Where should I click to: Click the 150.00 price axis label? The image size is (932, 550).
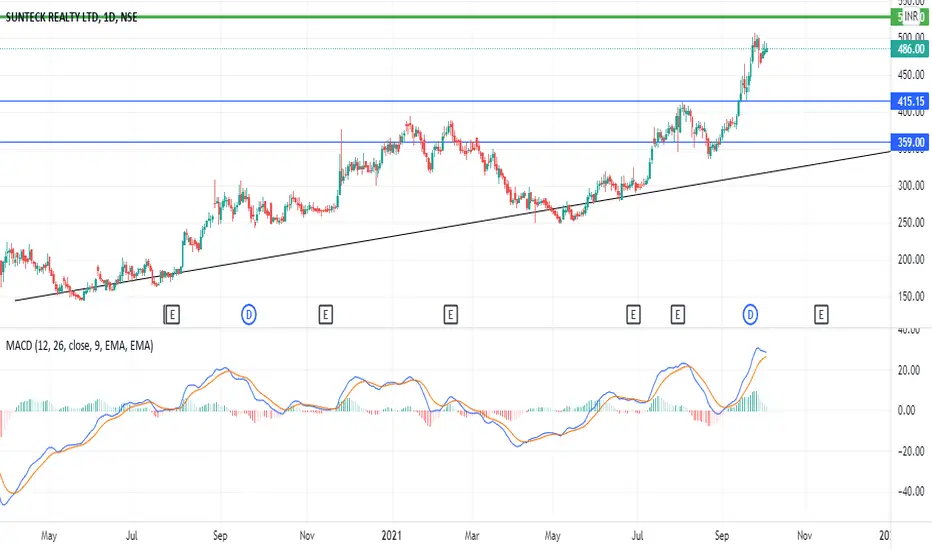(911, 296)
